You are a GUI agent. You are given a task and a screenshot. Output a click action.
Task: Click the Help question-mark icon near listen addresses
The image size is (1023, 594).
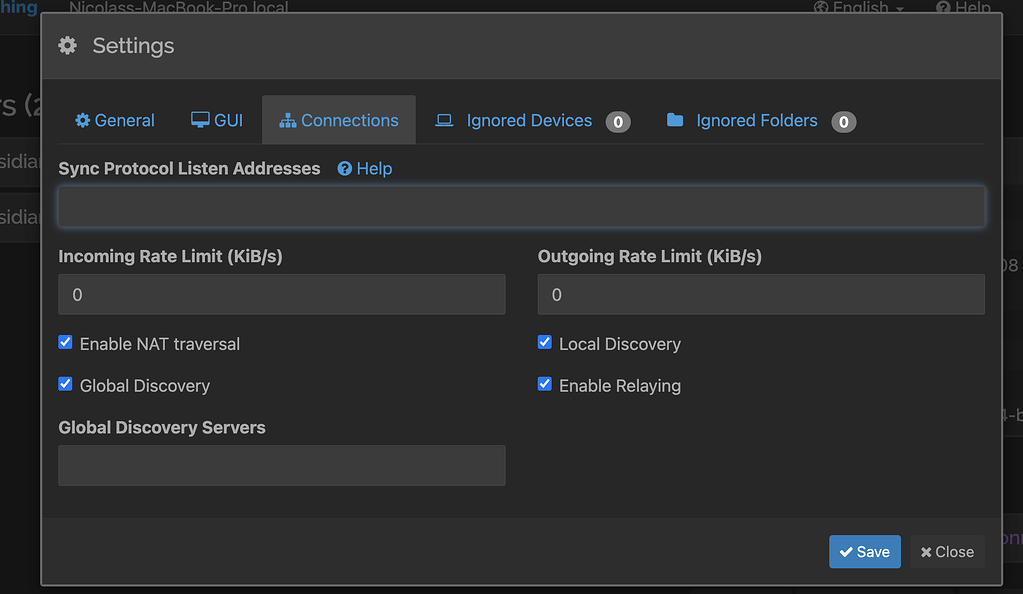pyautogui.click(x=345, y=168)
